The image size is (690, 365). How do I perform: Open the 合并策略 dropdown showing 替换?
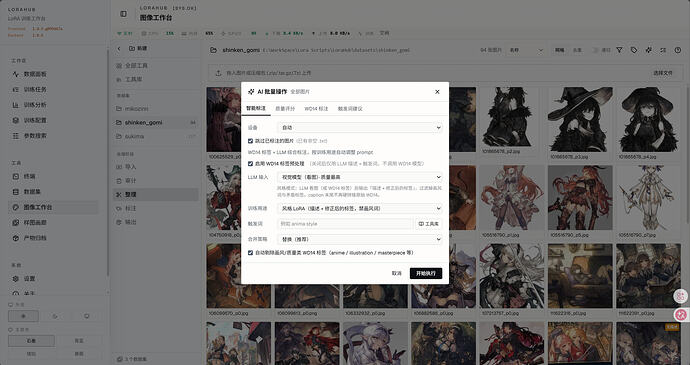[360, 239]
